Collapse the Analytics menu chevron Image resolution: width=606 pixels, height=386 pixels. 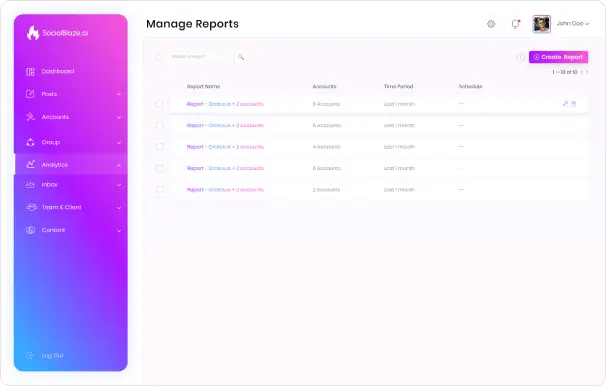point(119,165)
